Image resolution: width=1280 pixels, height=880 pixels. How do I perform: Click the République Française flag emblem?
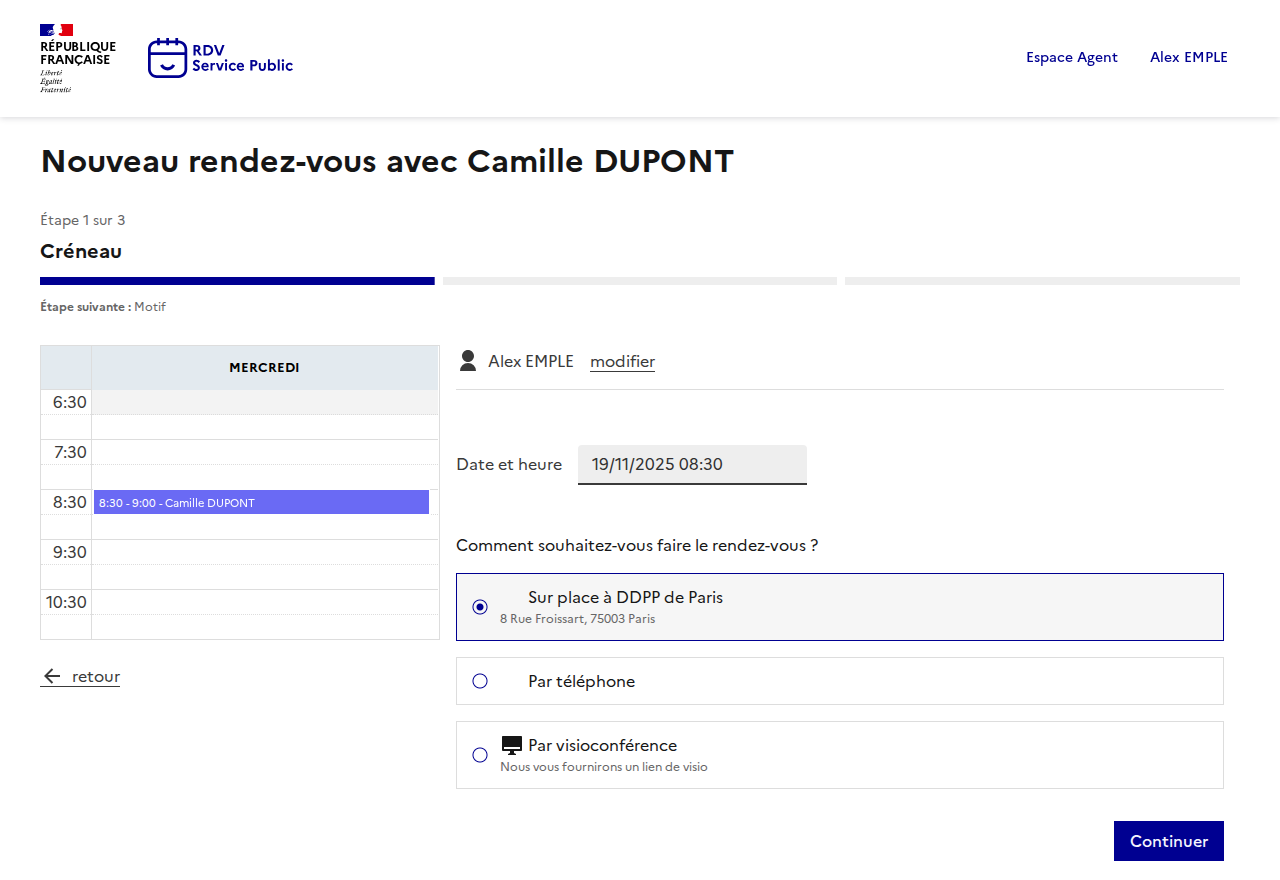(56, 30)
